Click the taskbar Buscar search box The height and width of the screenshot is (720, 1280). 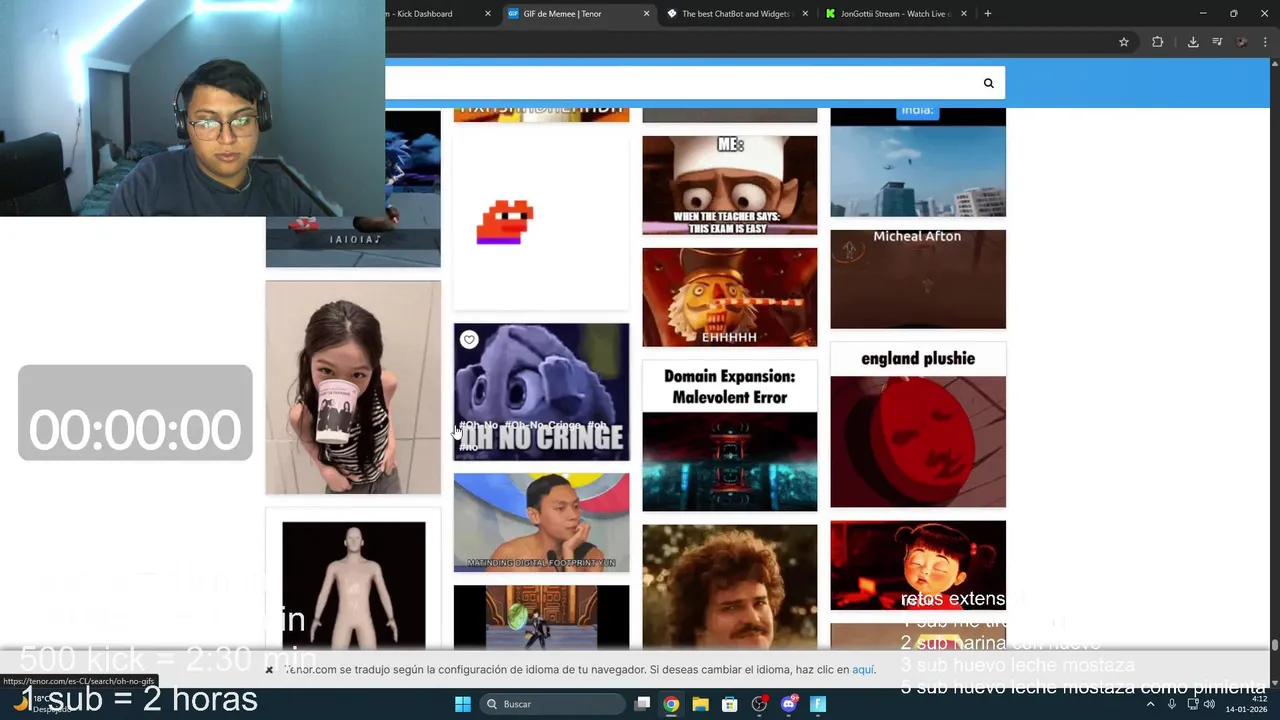tap(551, 704)
